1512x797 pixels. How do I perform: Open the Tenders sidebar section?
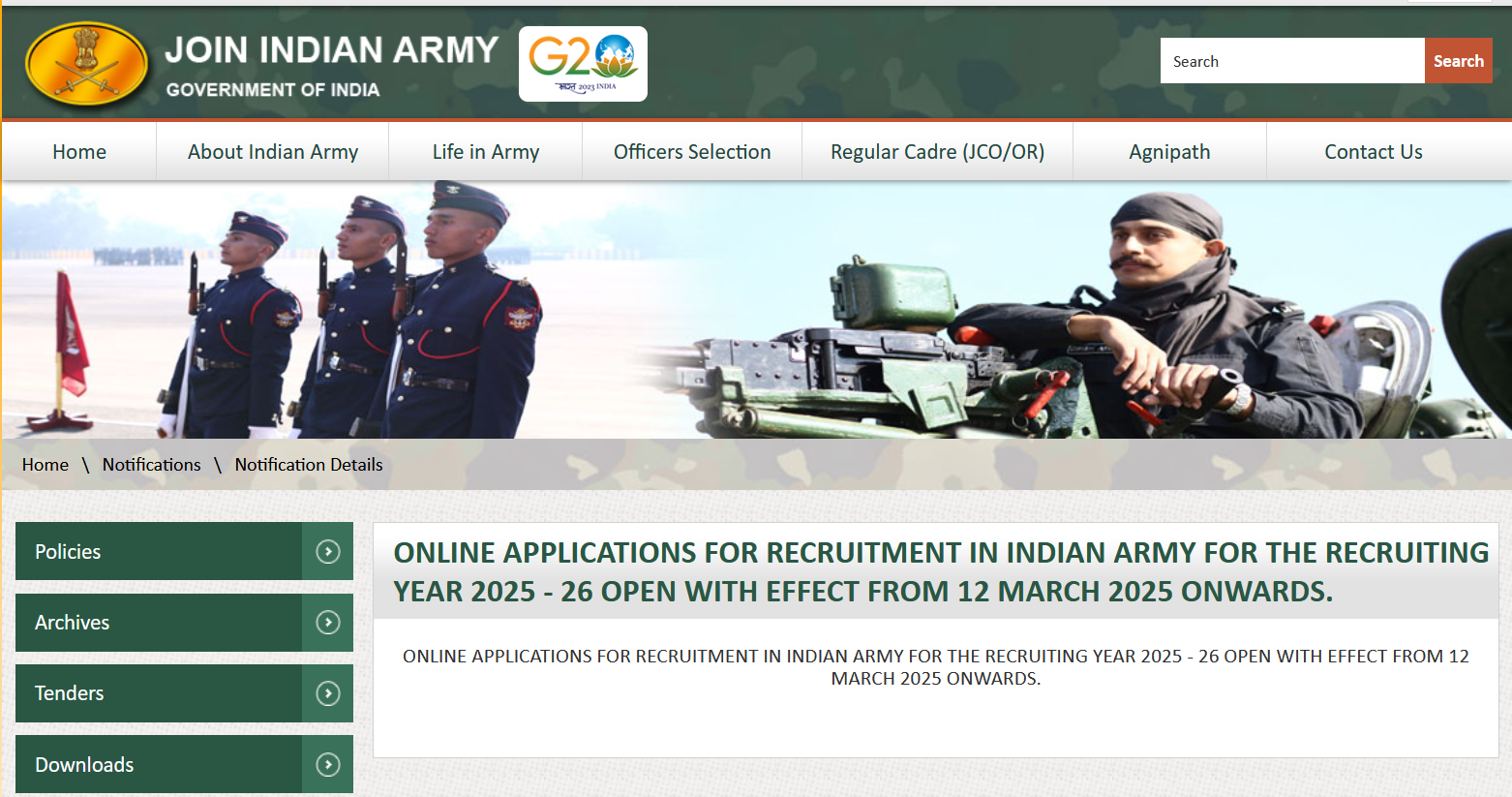[x=184, y=693]
